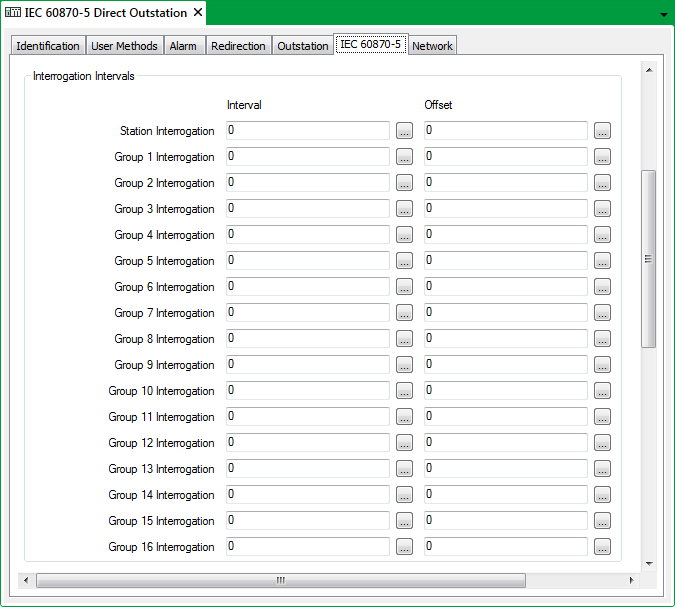Open the Network tab
675x607 pixels.
point(432,46)
